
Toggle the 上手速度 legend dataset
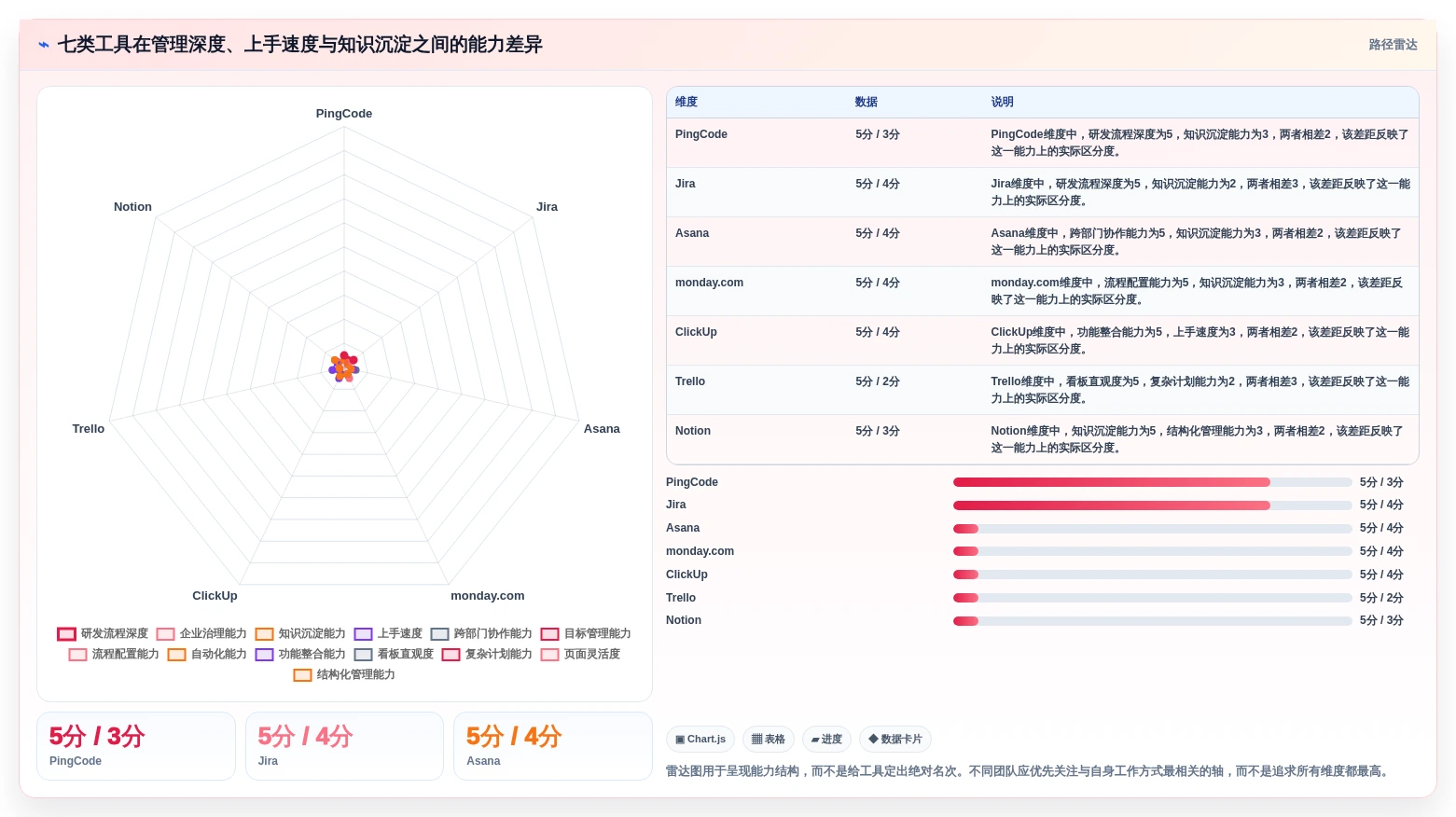pyautogui.click(x=388, y=633)
